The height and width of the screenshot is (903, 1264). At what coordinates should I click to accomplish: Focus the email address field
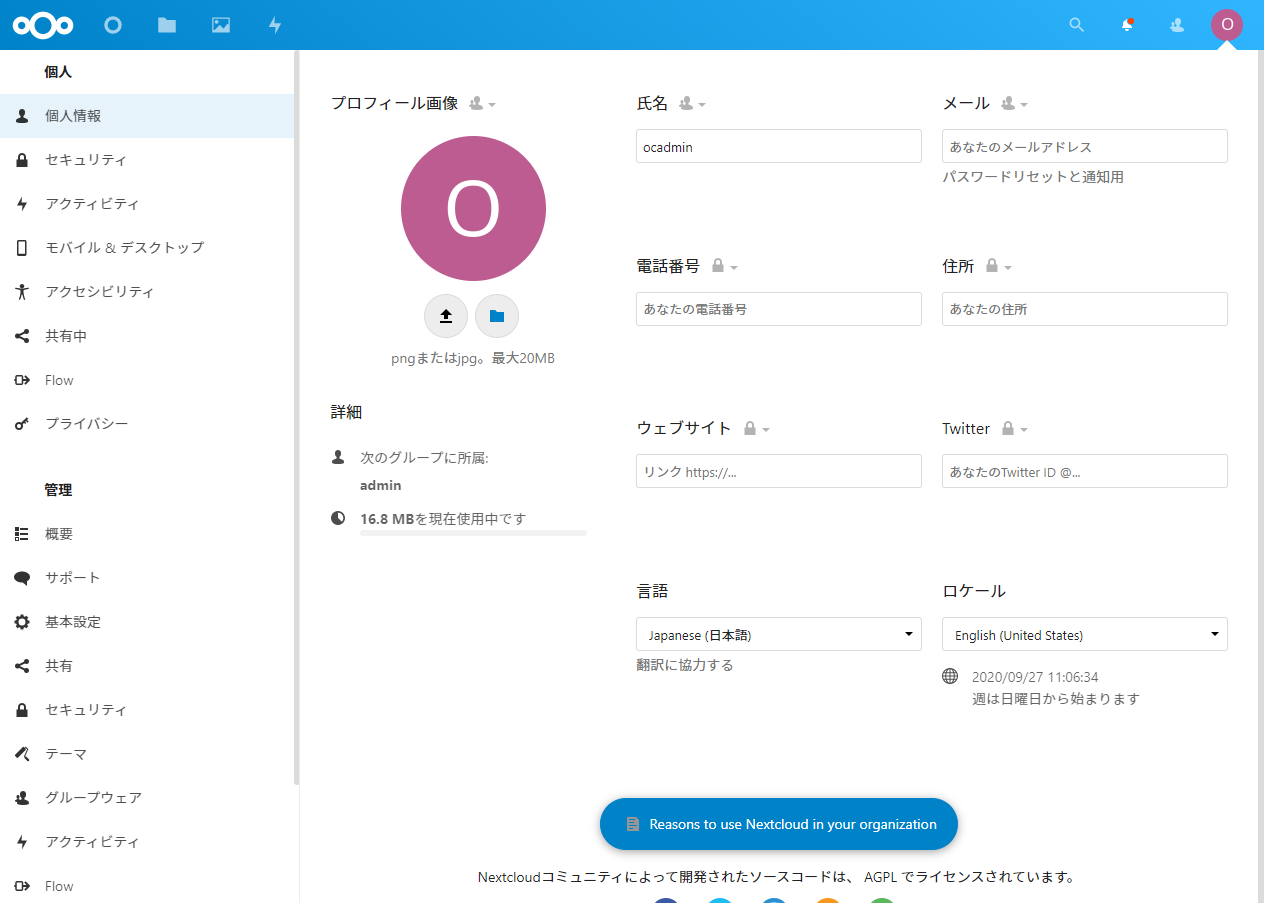tap(1085, 146)
